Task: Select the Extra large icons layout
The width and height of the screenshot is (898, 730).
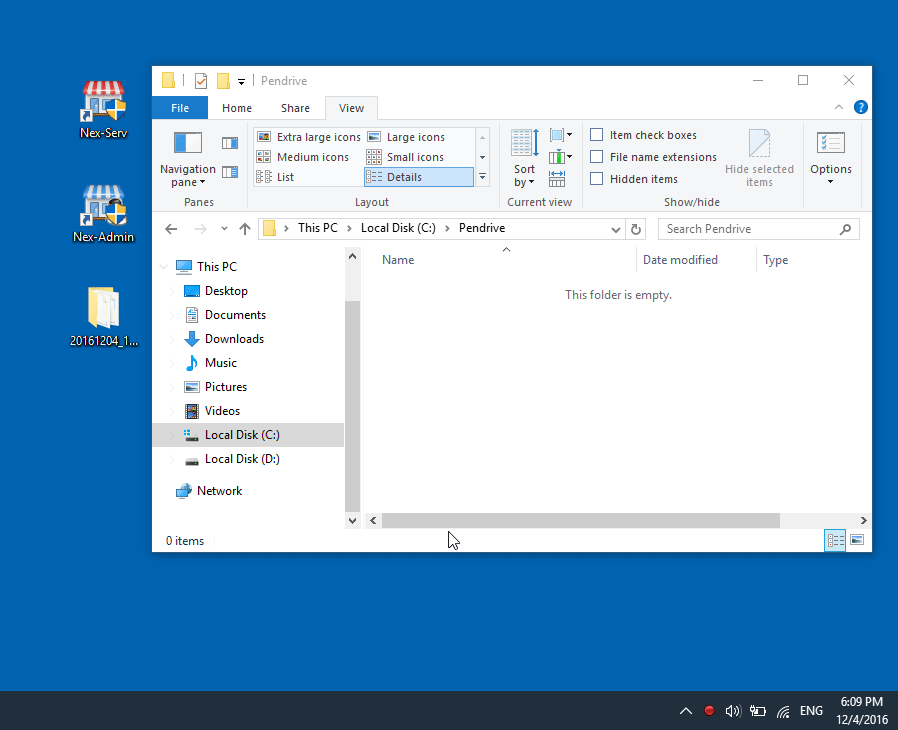Action: [309, 137]
